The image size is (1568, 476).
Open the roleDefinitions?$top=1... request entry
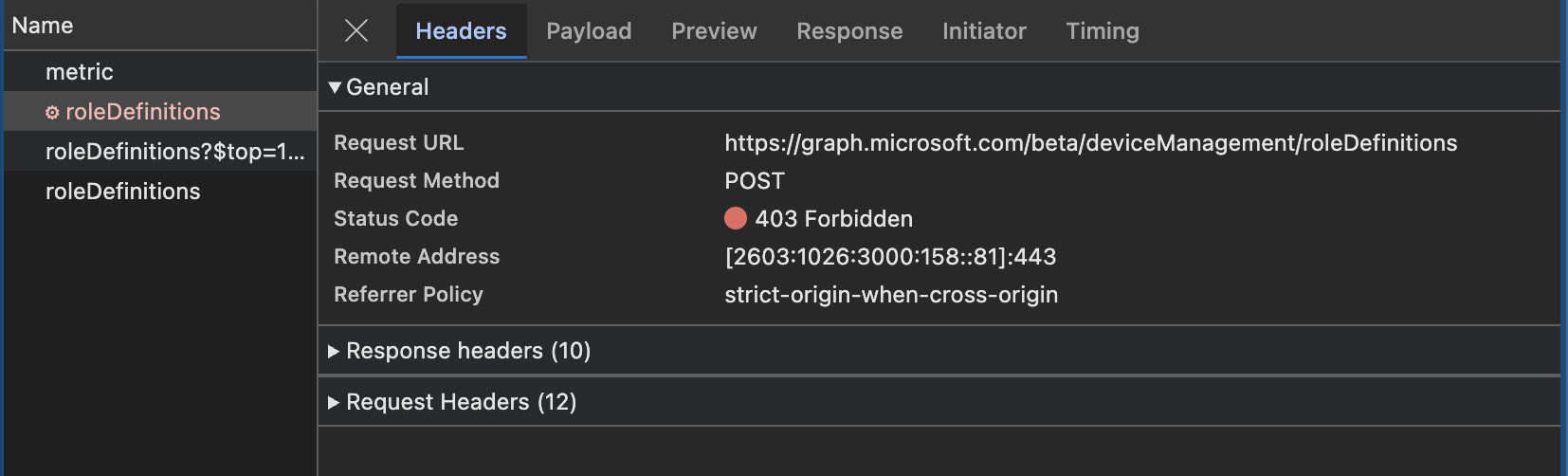click(174, 152)
